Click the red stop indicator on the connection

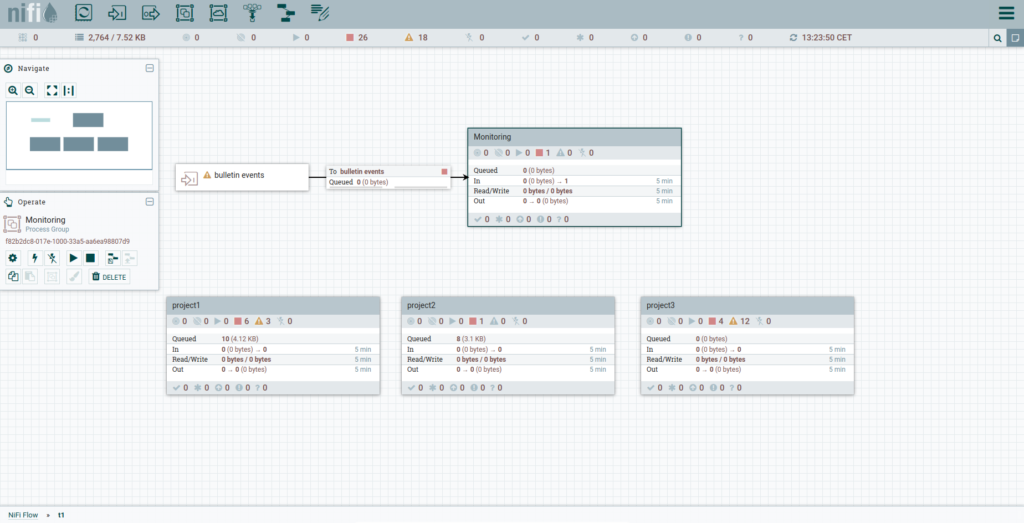445,172
